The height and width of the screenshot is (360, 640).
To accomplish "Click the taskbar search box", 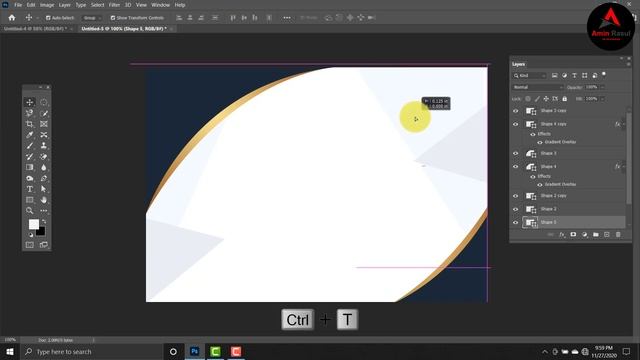I will (x=91, y=351).
